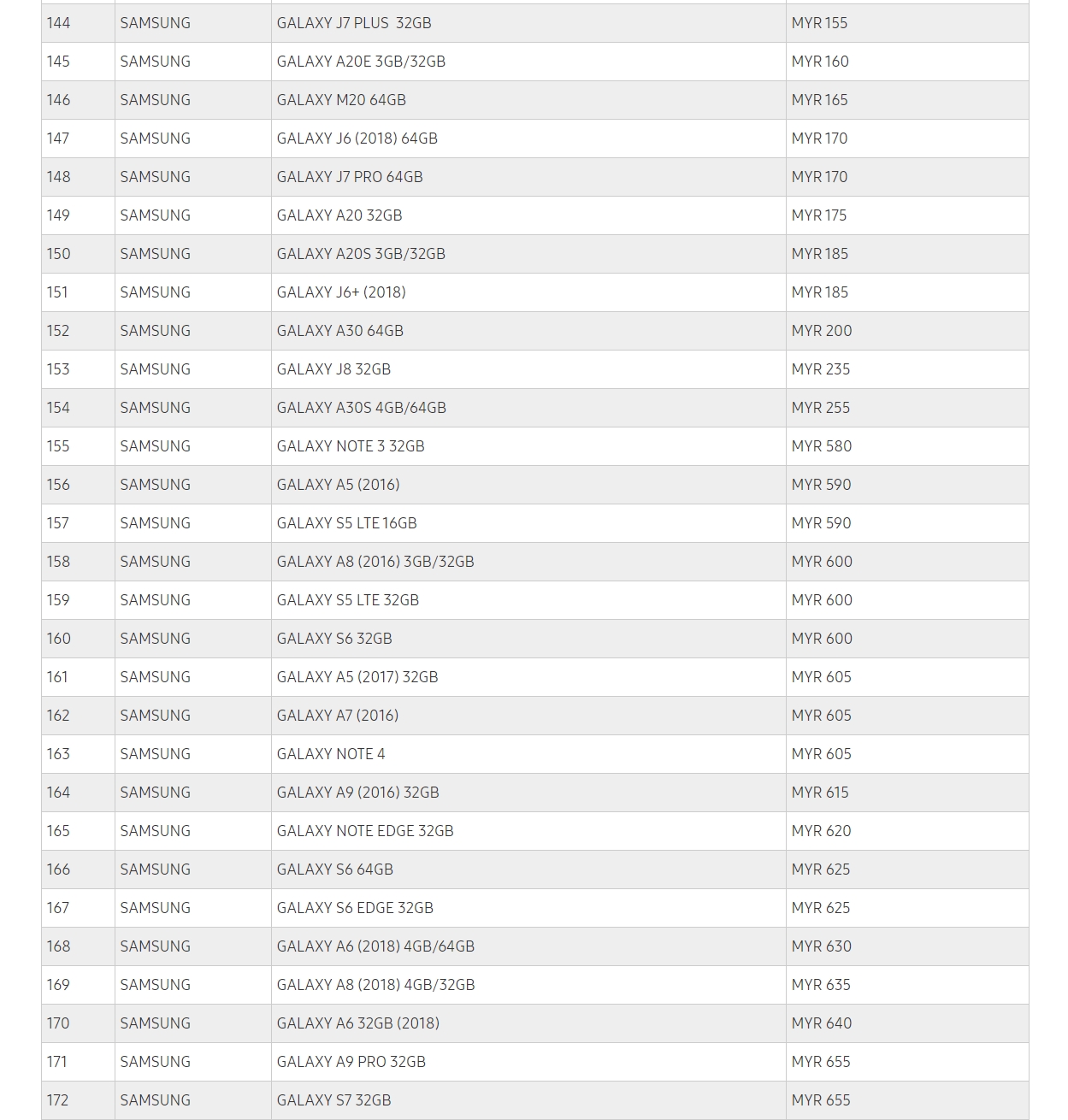This screenshot has width=1068, height=1120.
Task: Click SAMSUNG brand cell in row 150
Action: 155,254
